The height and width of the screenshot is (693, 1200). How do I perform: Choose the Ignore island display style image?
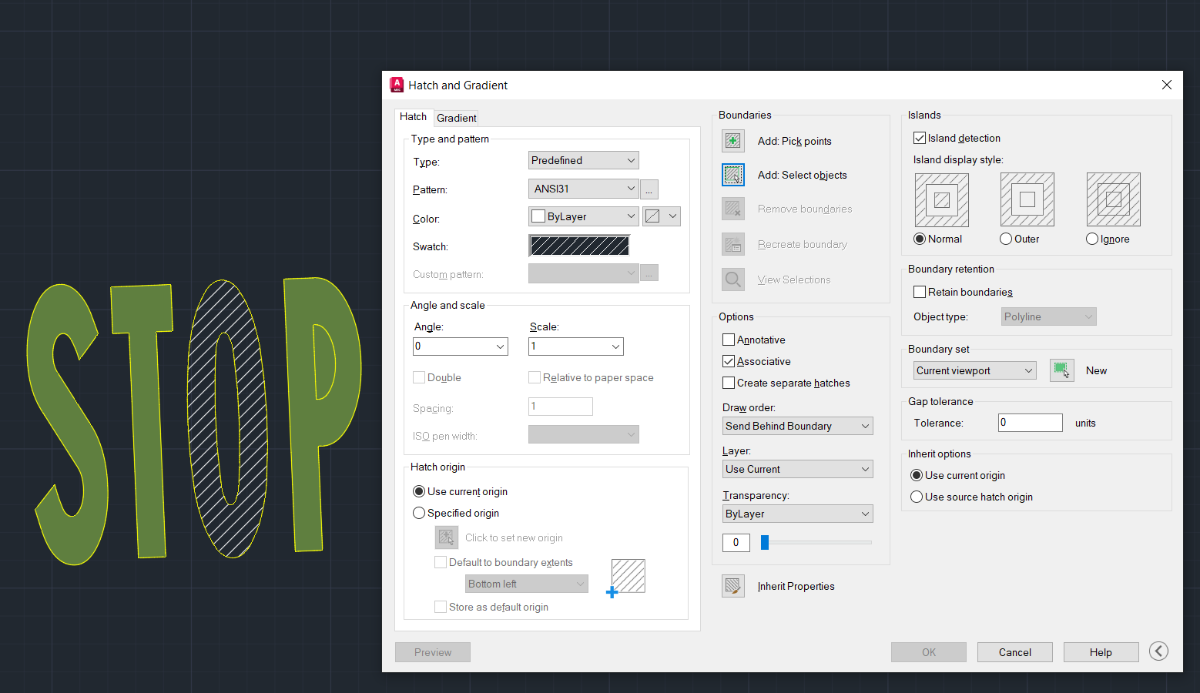(x=1113, y=200)
